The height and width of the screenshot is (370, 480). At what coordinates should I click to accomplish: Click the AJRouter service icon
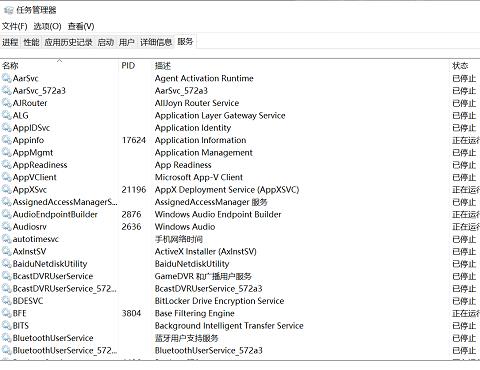click(6, 103)
